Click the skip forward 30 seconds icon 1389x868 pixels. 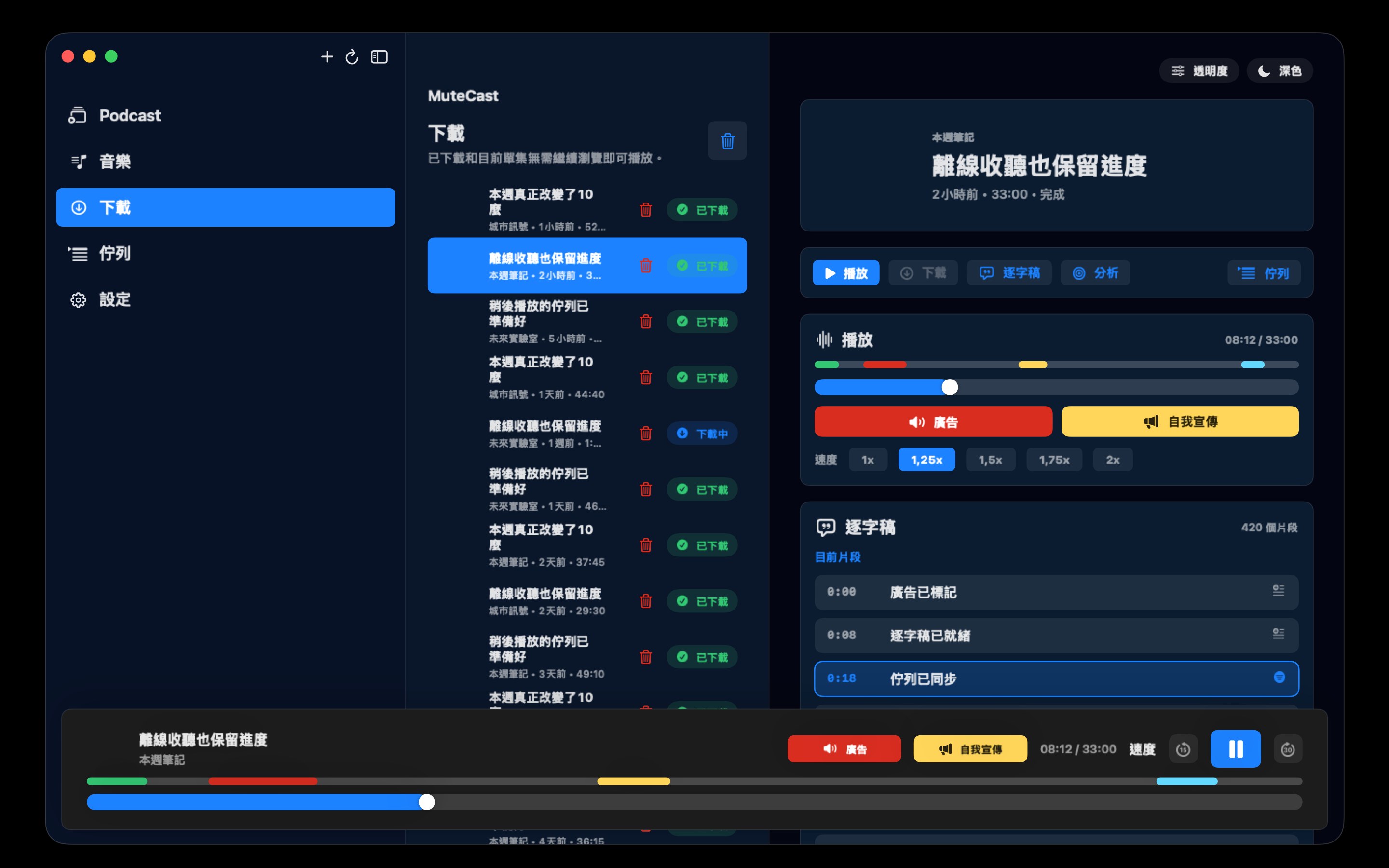pos(1287,749)
